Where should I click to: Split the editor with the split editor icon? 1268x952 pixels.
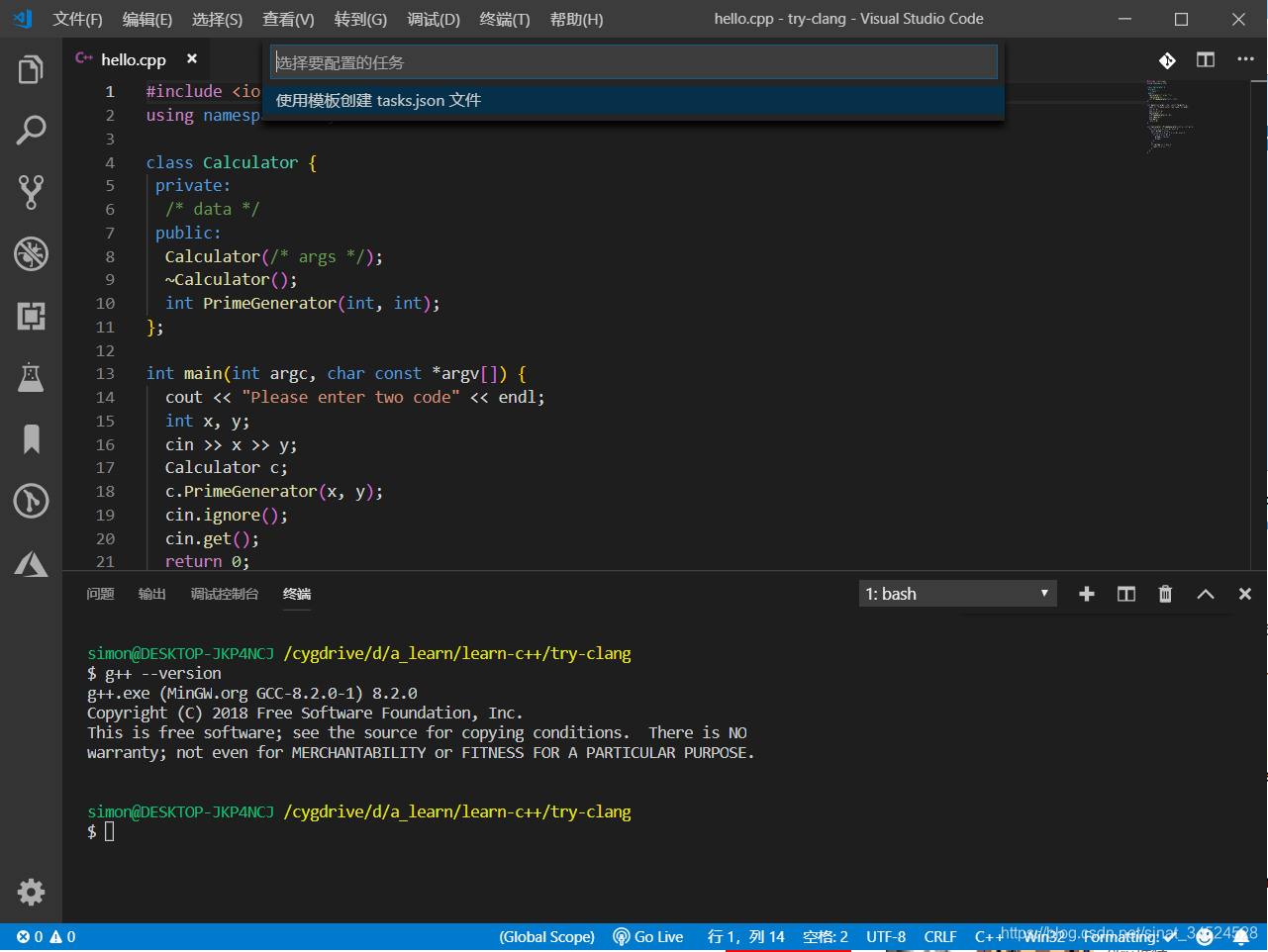pos(1206,60)
